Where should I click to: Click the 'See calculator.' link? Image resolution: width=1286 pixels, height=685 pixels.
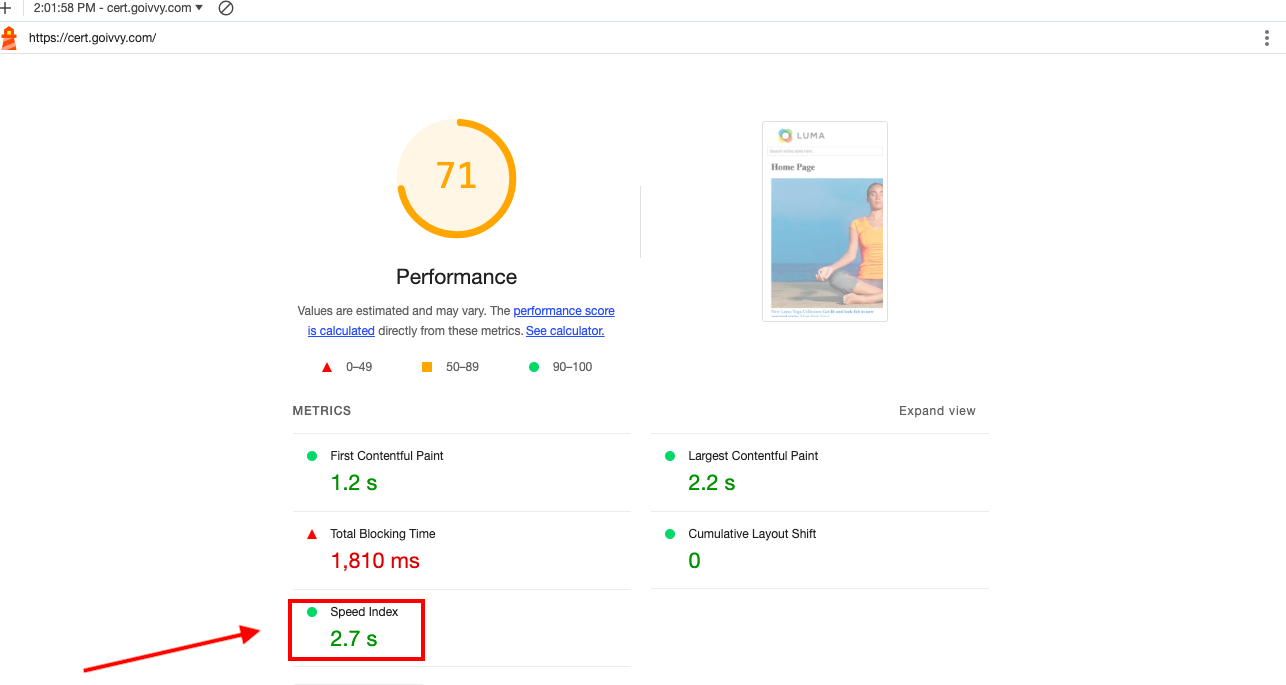(565, 331)
